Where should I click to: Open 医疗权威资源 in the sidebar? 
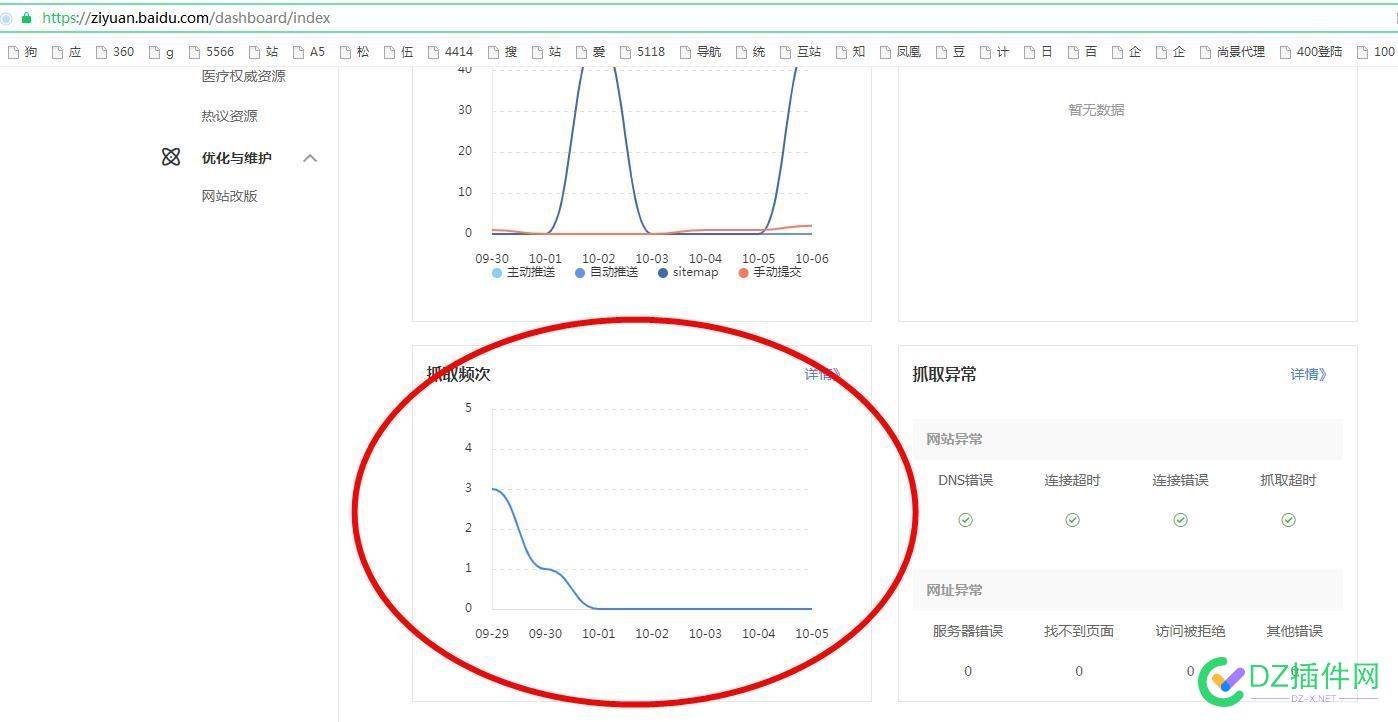pyautogui.click(x=243, y=76)
